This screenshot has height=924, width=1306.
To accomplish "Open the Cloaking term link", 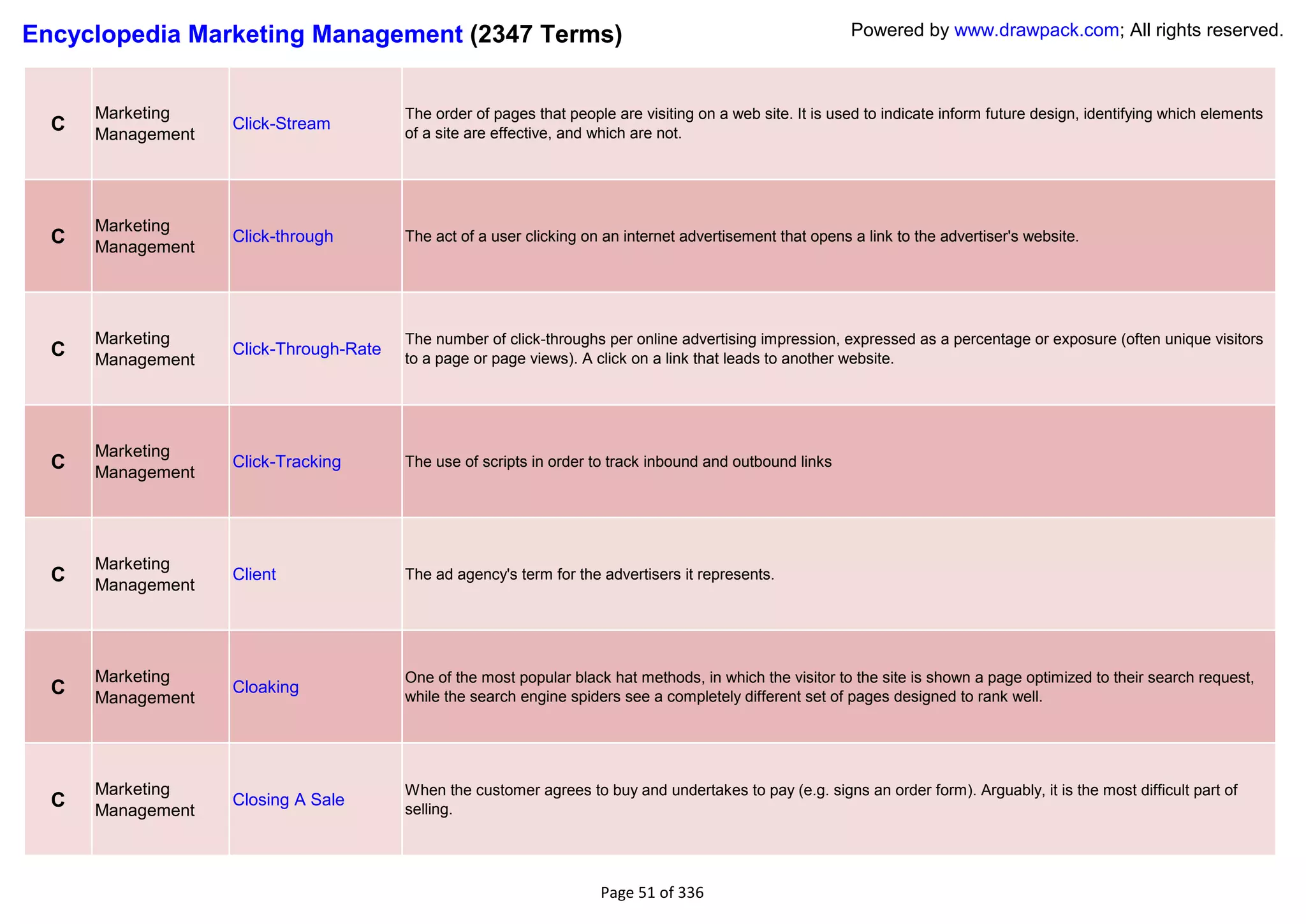I will [265, 687].
